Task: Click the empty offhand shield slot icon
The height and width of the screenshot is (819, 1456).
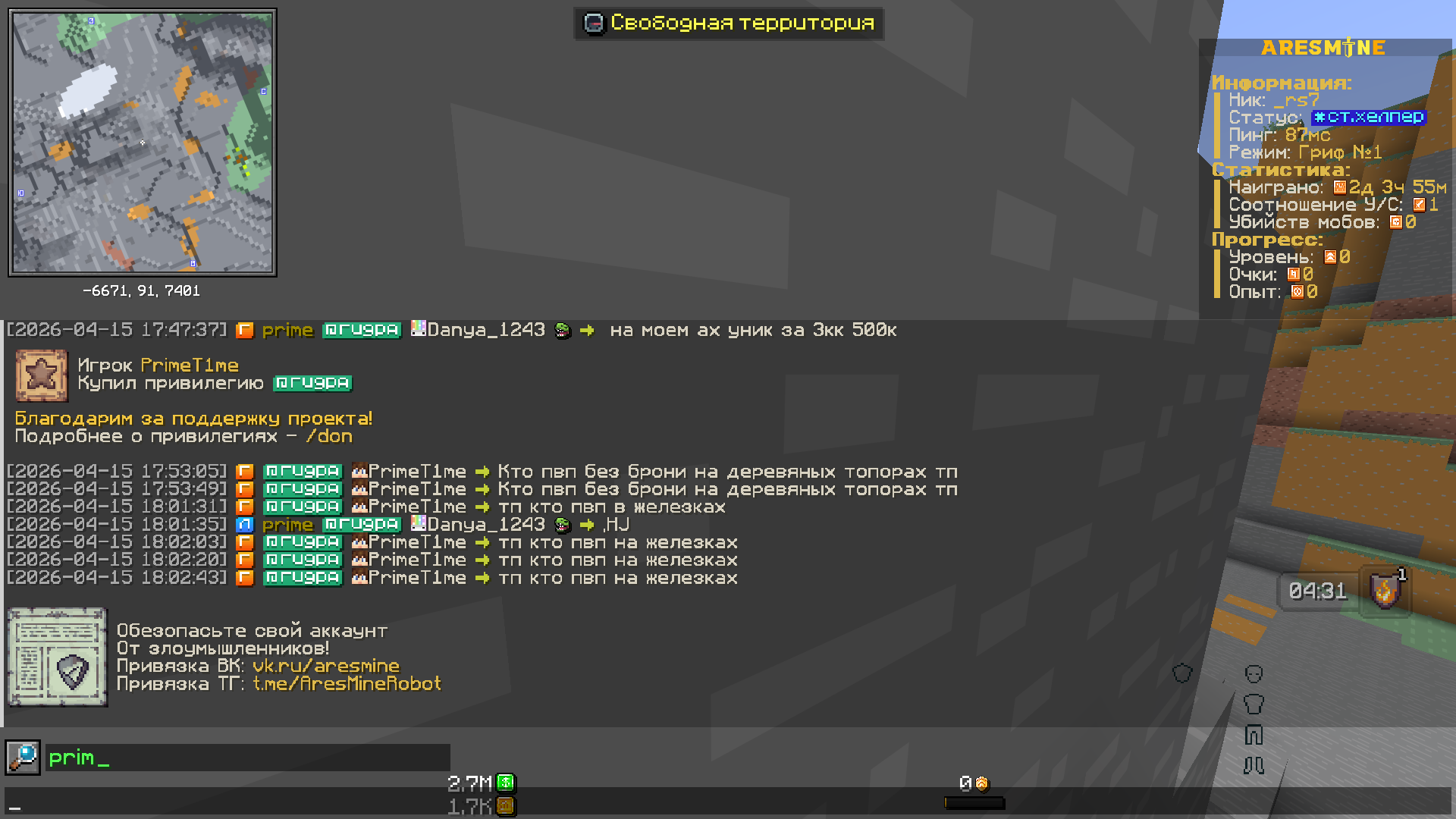Action: [1182, 673]
